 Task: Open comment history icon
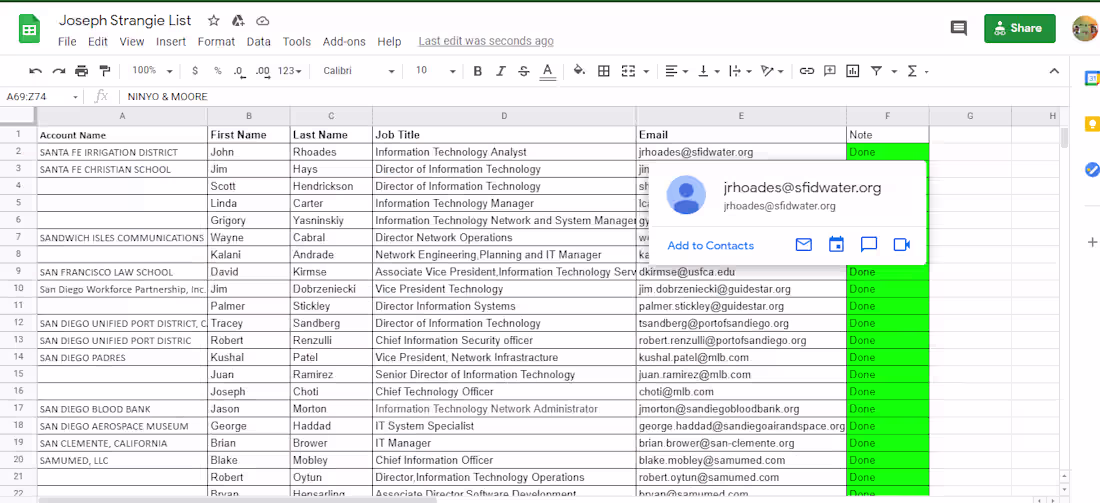[x=958, y=28]
